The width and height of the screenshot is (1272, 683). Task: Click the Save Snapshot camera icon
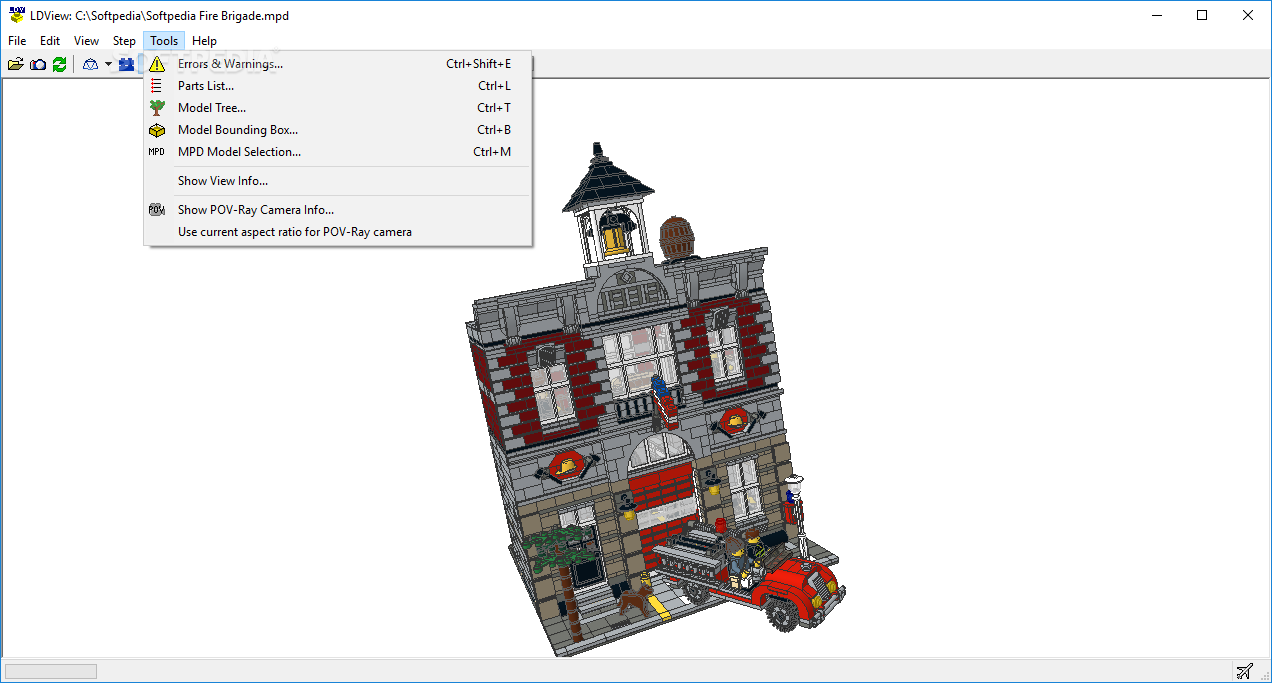click(38, 64)
